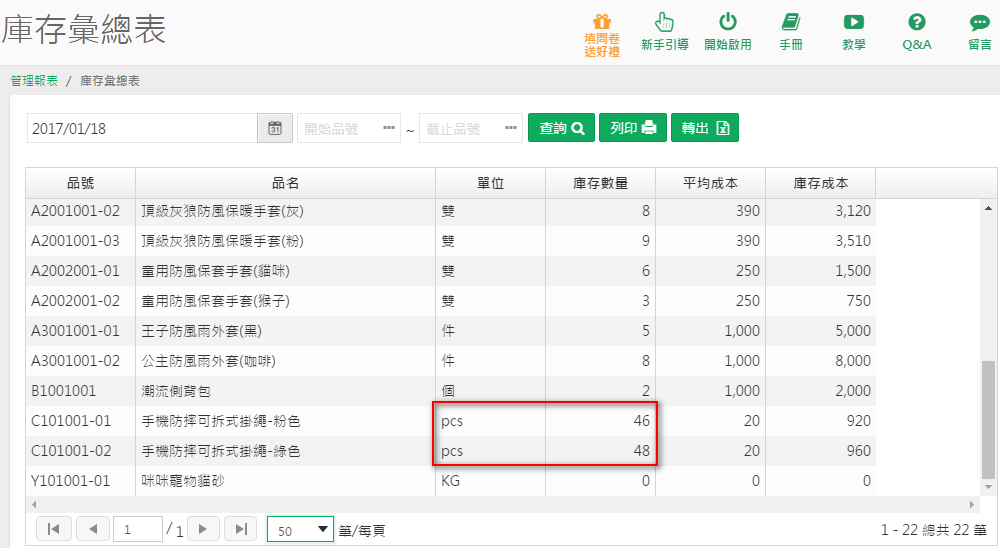
Task: Click the horizontal scrollbar left arrow
Action: 34,504
